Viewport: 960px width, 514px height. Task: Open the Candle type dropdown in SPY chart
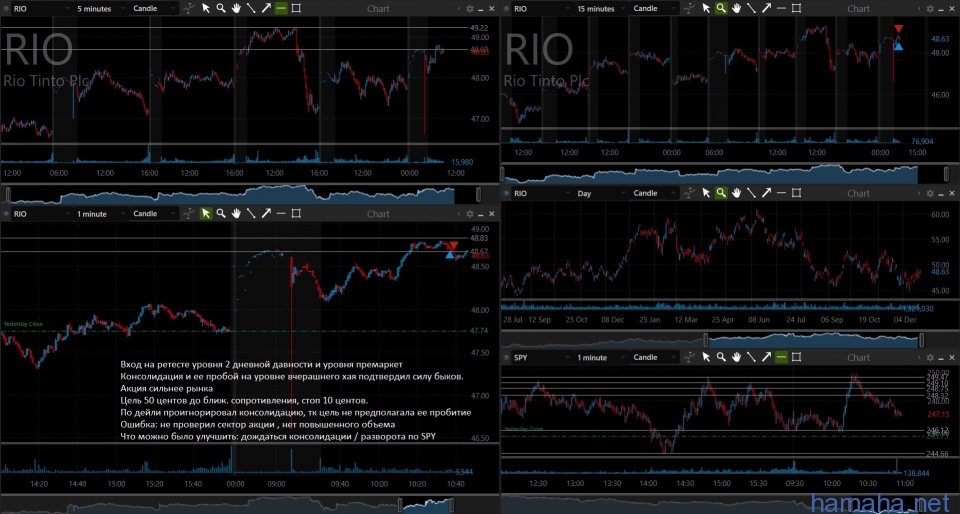pyautogui.click(x=654, y=357)
